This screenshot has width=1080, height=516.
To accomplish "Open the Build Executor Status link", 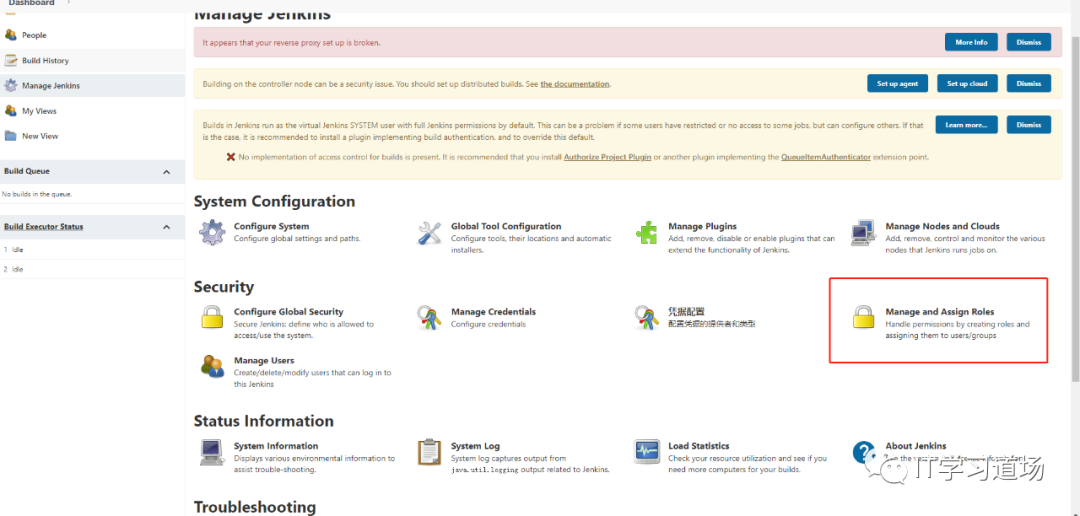I will [x=43, y=227].
